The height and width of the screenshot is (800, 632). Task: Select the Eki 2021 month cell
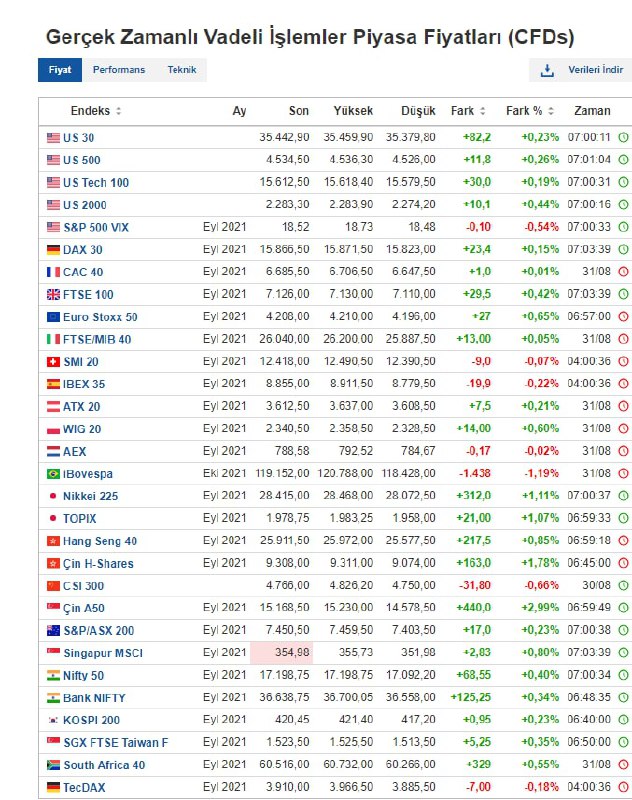(x=224, y=473)
